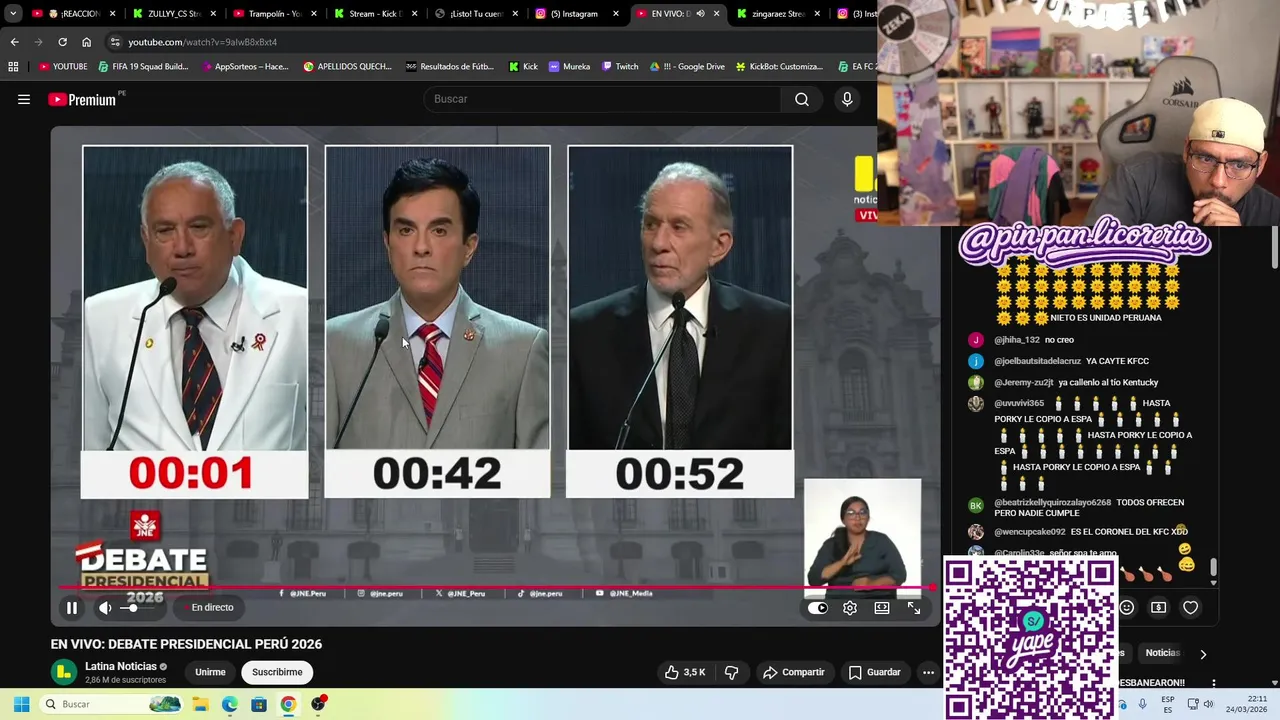Expand next filter chips with right chevron
Screen dimensions: 1280x720
click(1203, 654)
